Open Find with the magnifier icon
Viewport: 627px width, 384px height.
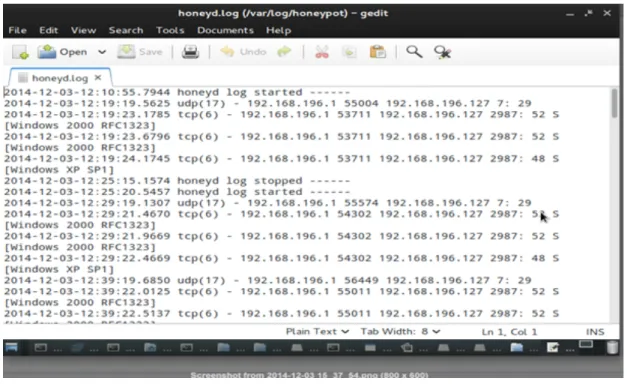point(414,52)
